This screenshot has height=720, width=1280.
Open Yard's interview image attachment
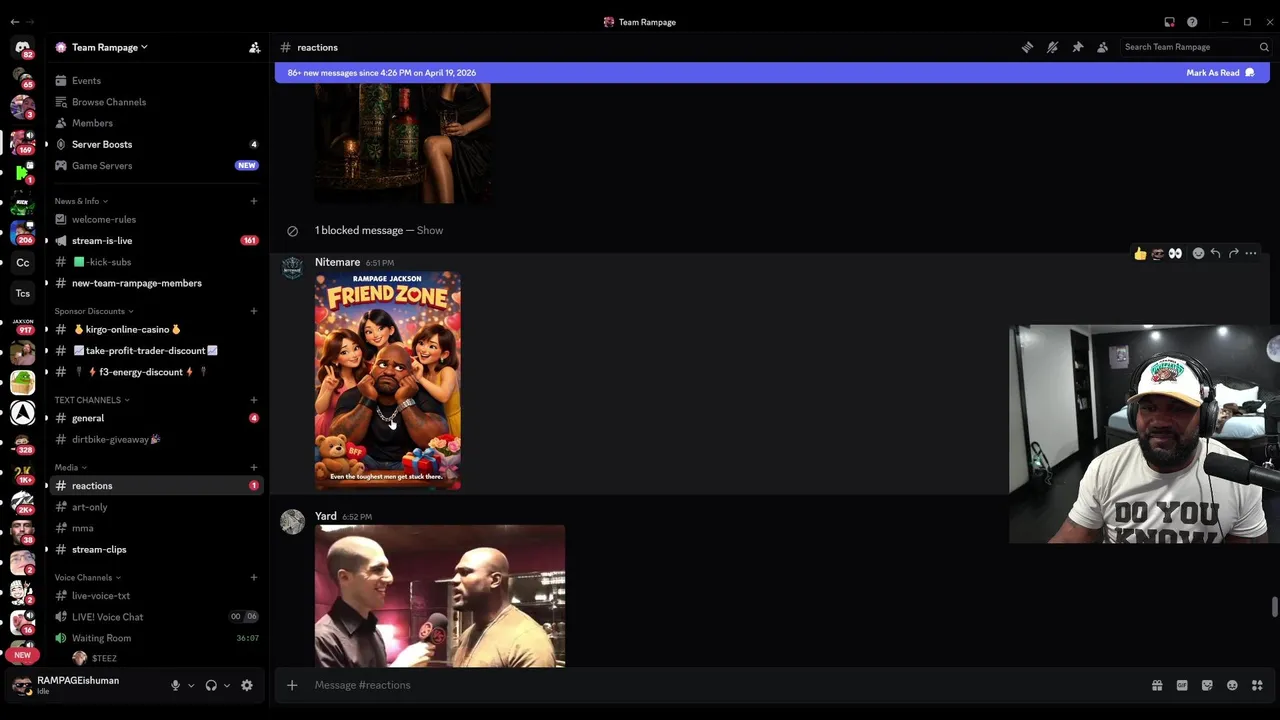pyautogui.click(x=440, y=596)
